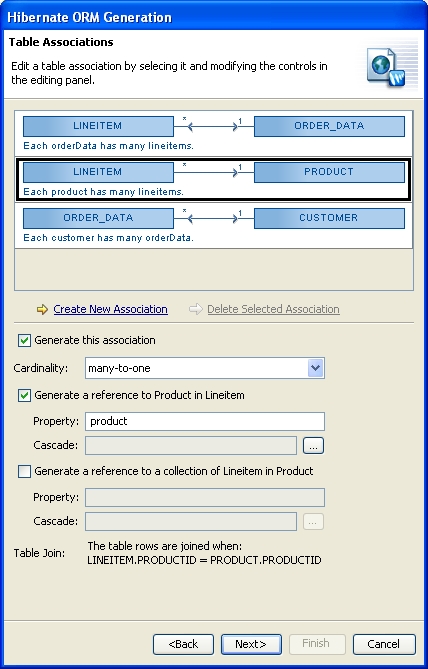Open Cascade ellipsis button for Product reference
The image size is (428, 669).
coord(314,446)
